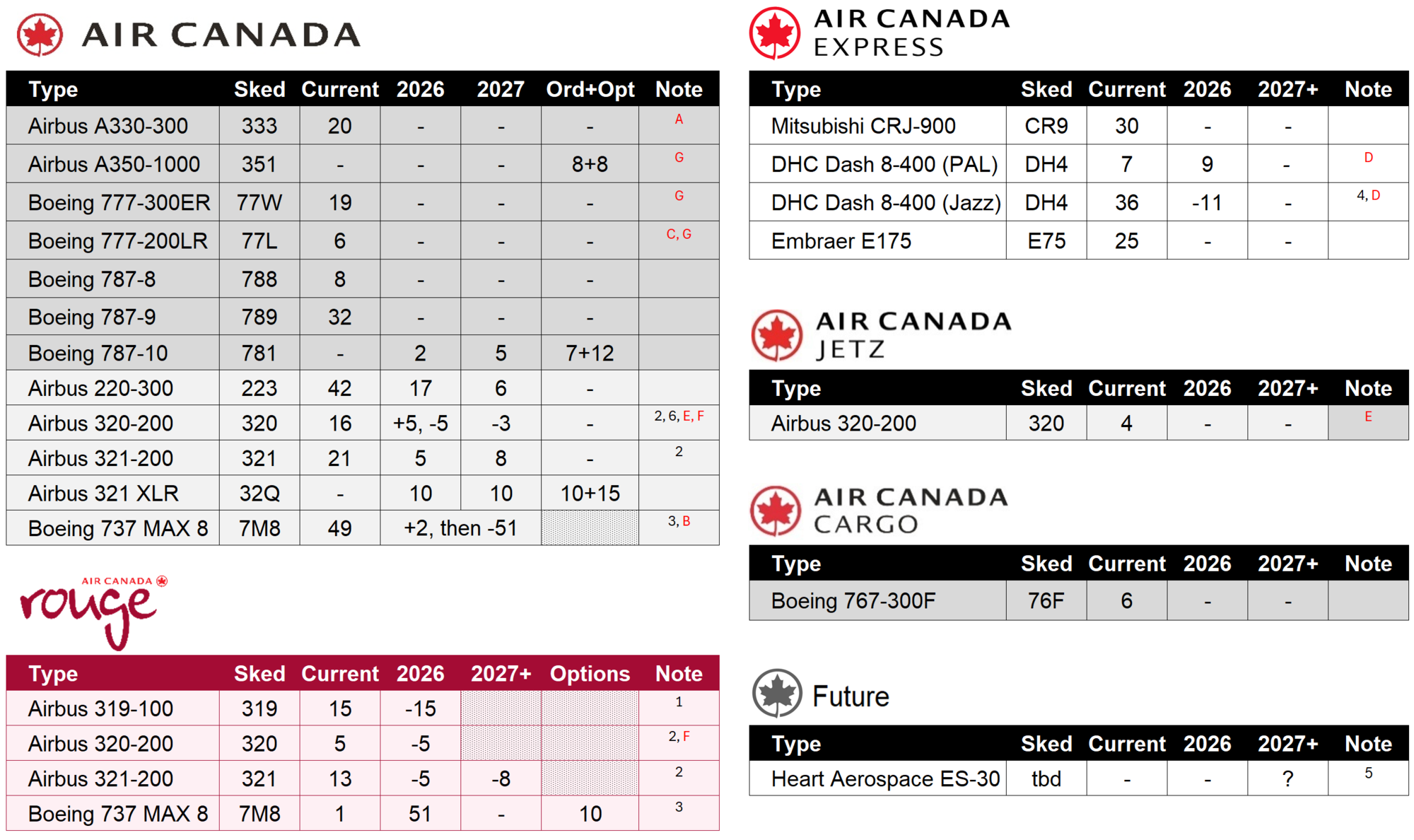Click the Air Canada Express maple leaf emblem
Screen dimensions: 1414x840
775,33
